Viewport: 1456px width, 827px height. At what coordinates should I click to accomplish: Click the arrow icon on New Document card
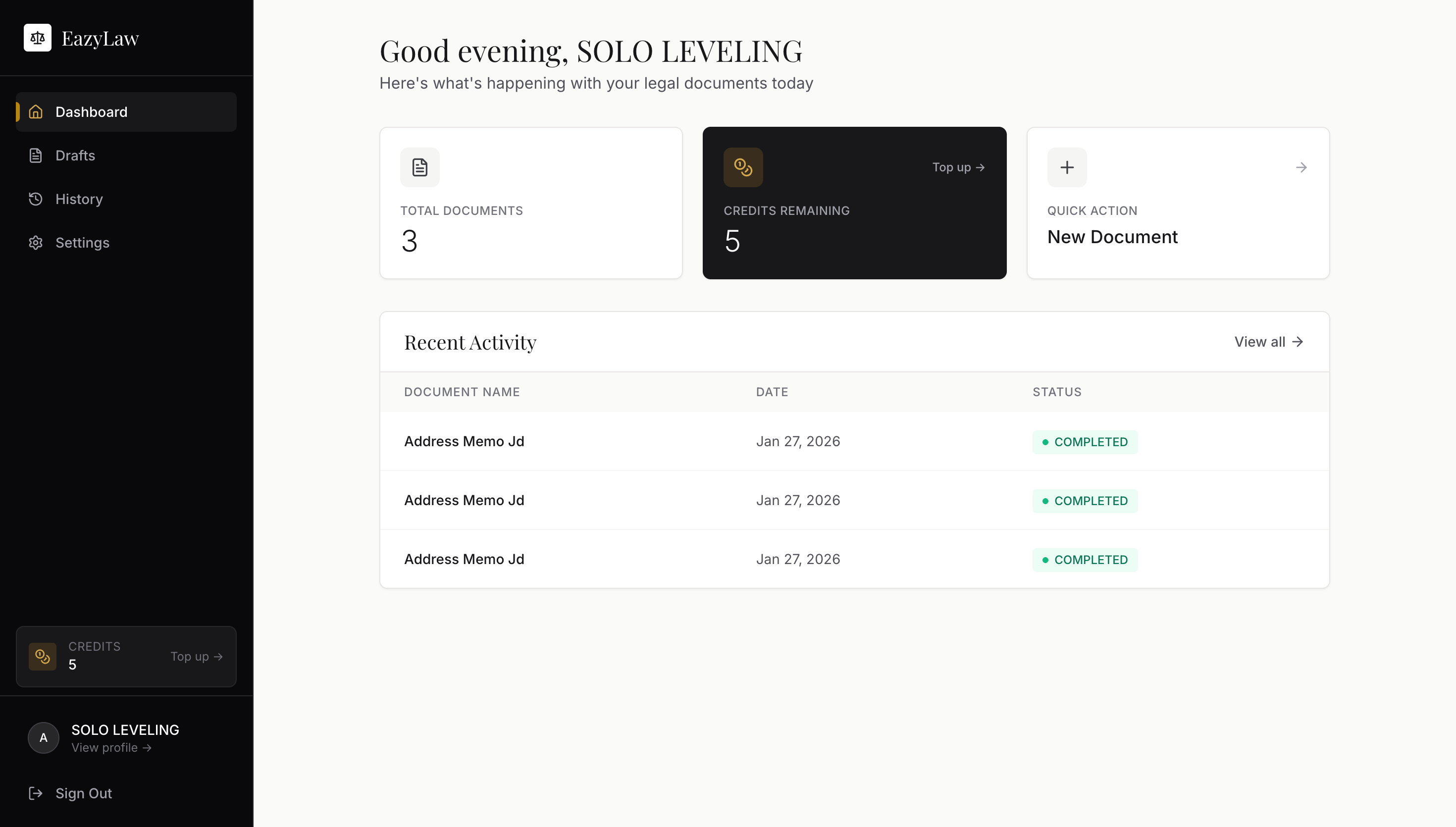point(1301,167)
